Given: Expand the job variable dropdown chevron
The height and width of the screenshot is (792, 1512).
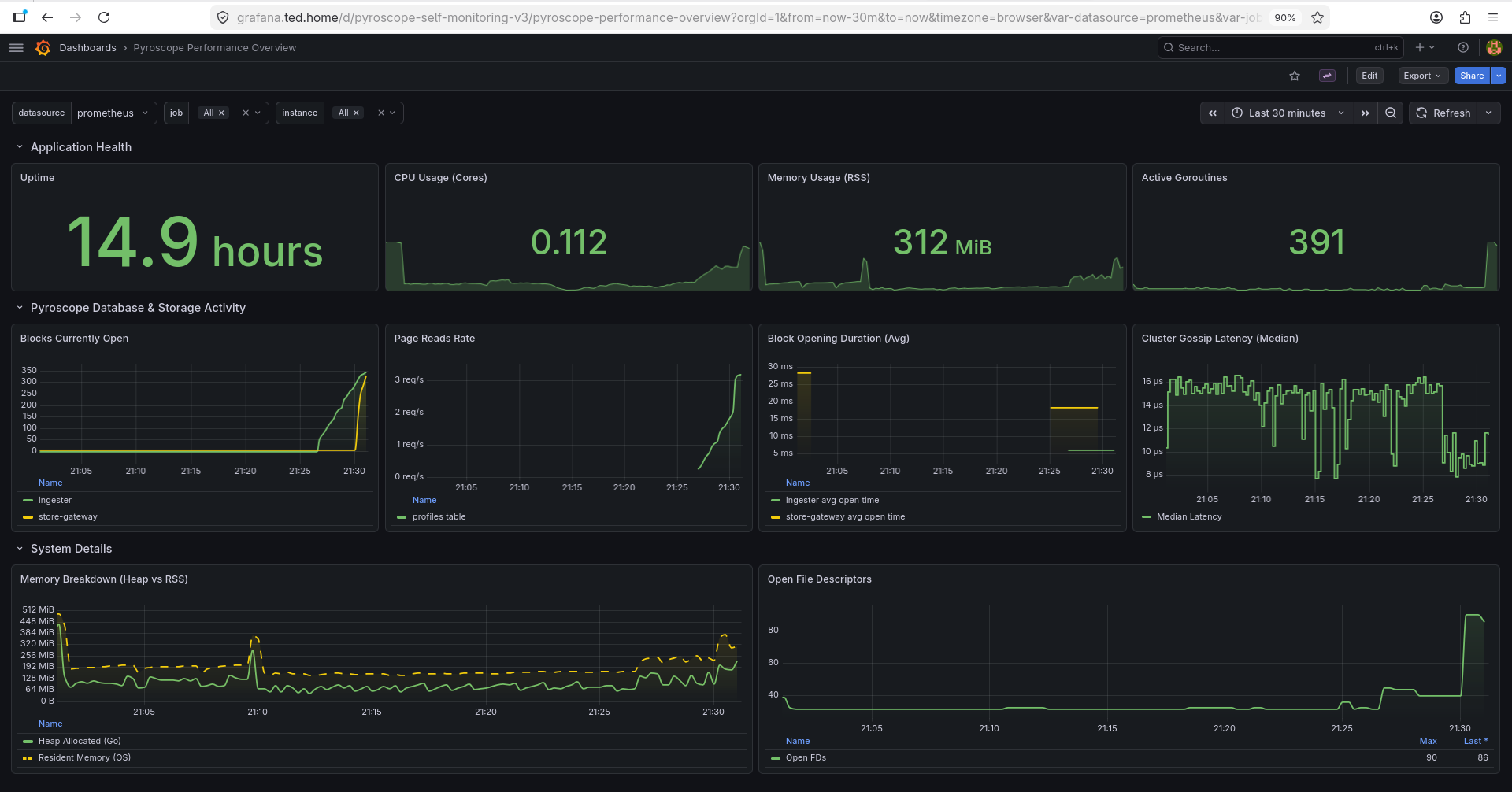Looking at the screenshot, I should (258, 113).
